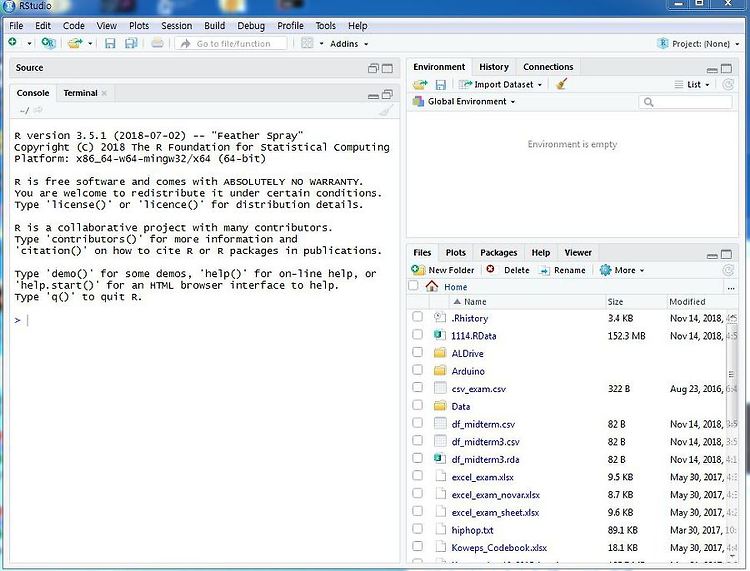
Task: Open the File menu
Action: pos(16,26)
